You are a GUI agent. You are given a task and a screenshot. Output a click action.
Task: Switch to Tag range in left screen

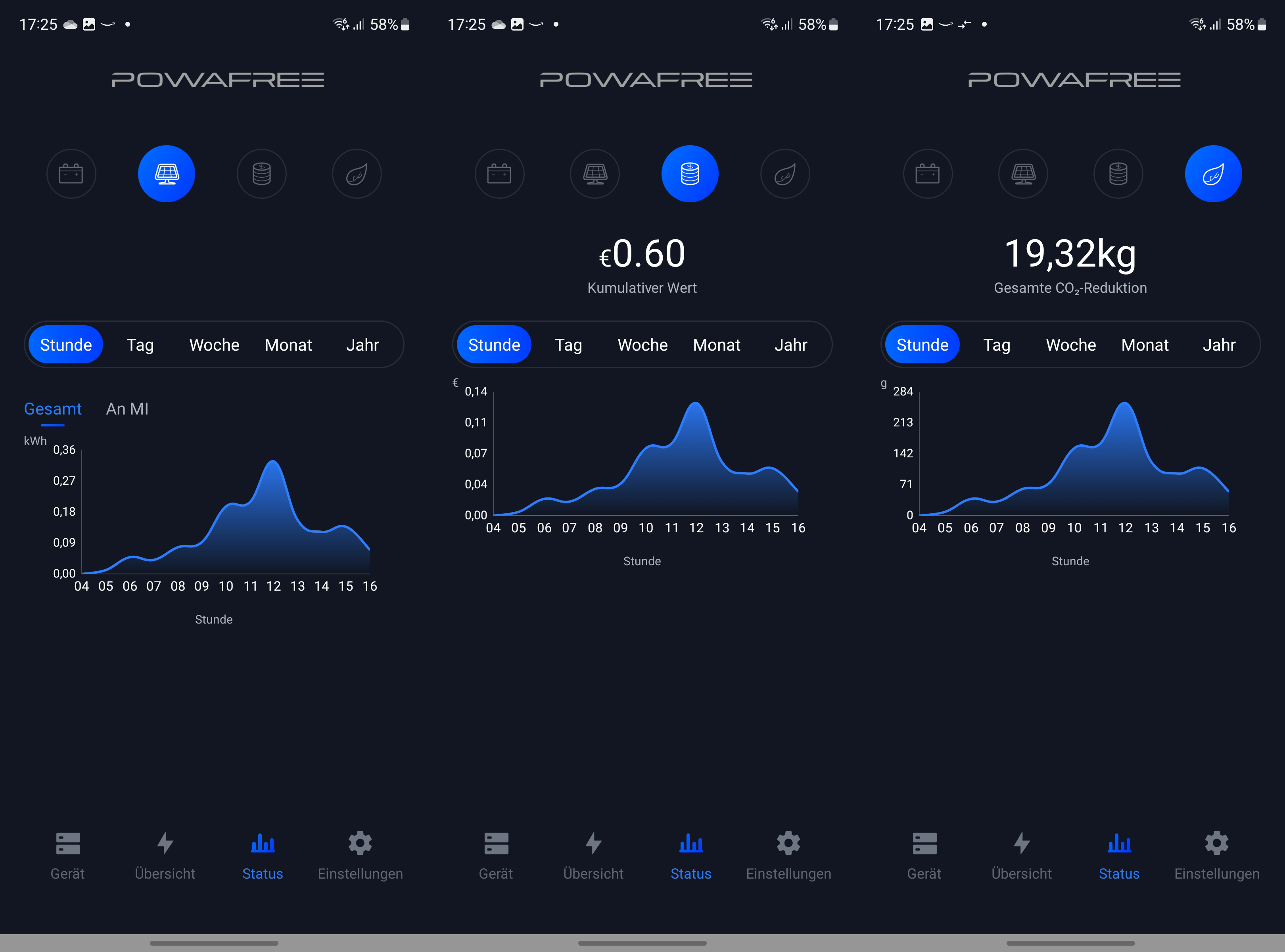point(140,345)
